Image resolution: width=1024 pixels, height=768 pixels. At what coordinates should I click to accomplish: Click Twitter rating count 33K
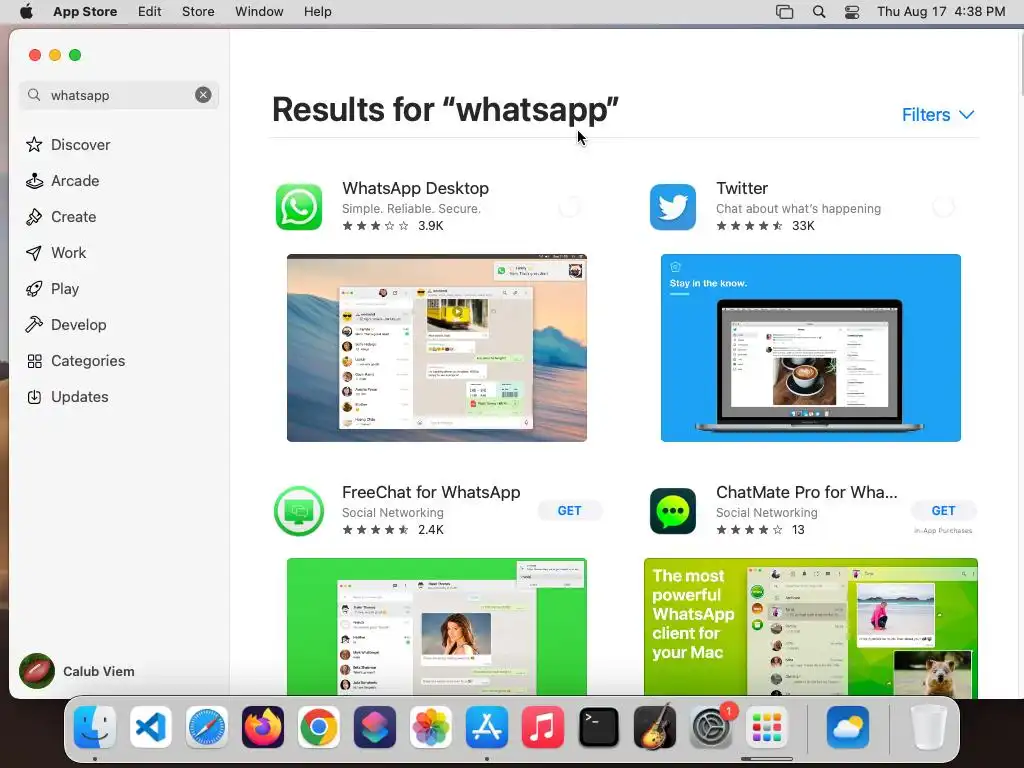pyautogui.click(x=803, y=226)
